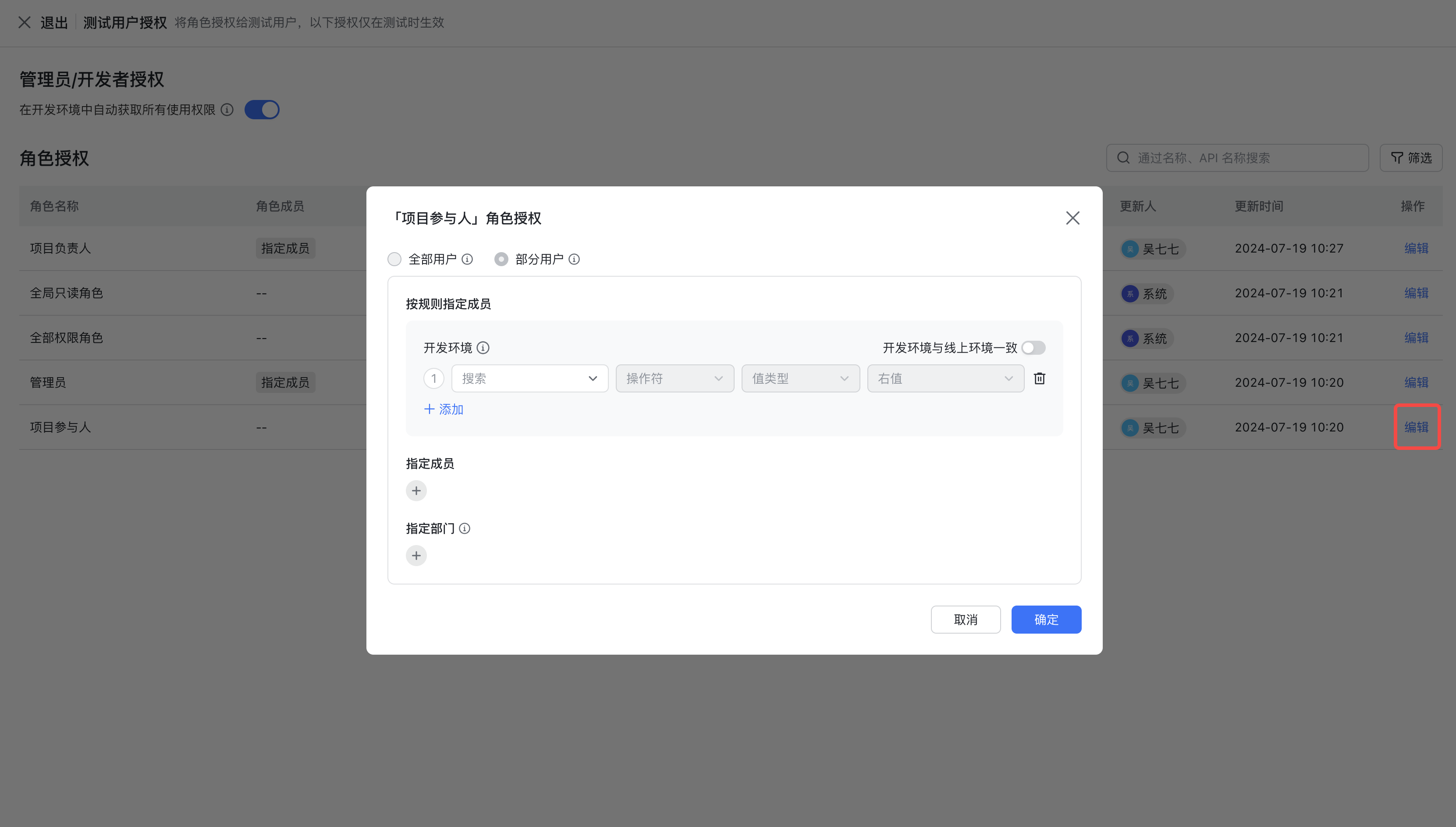Open the 搜索 field dropdown in rule row

click(x=529, y=378)
